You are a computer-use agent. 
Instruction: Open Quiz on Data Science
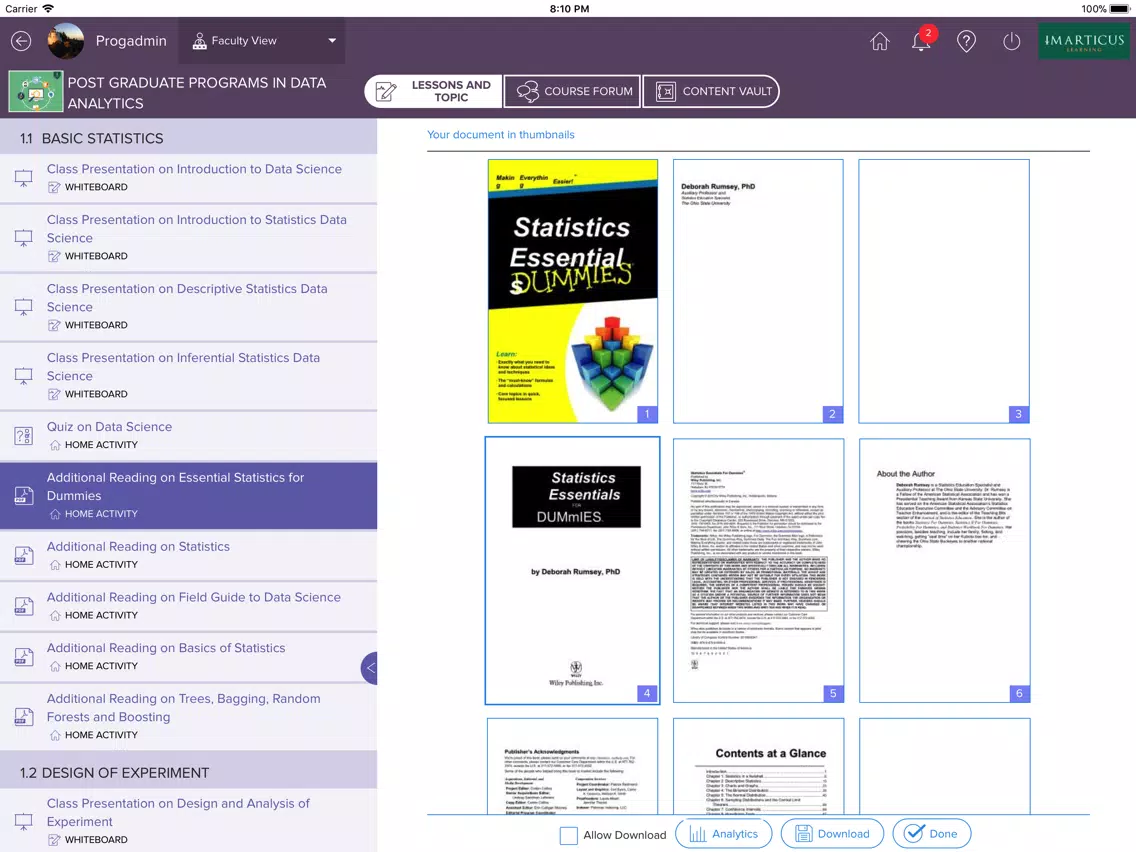pos(188,435)
